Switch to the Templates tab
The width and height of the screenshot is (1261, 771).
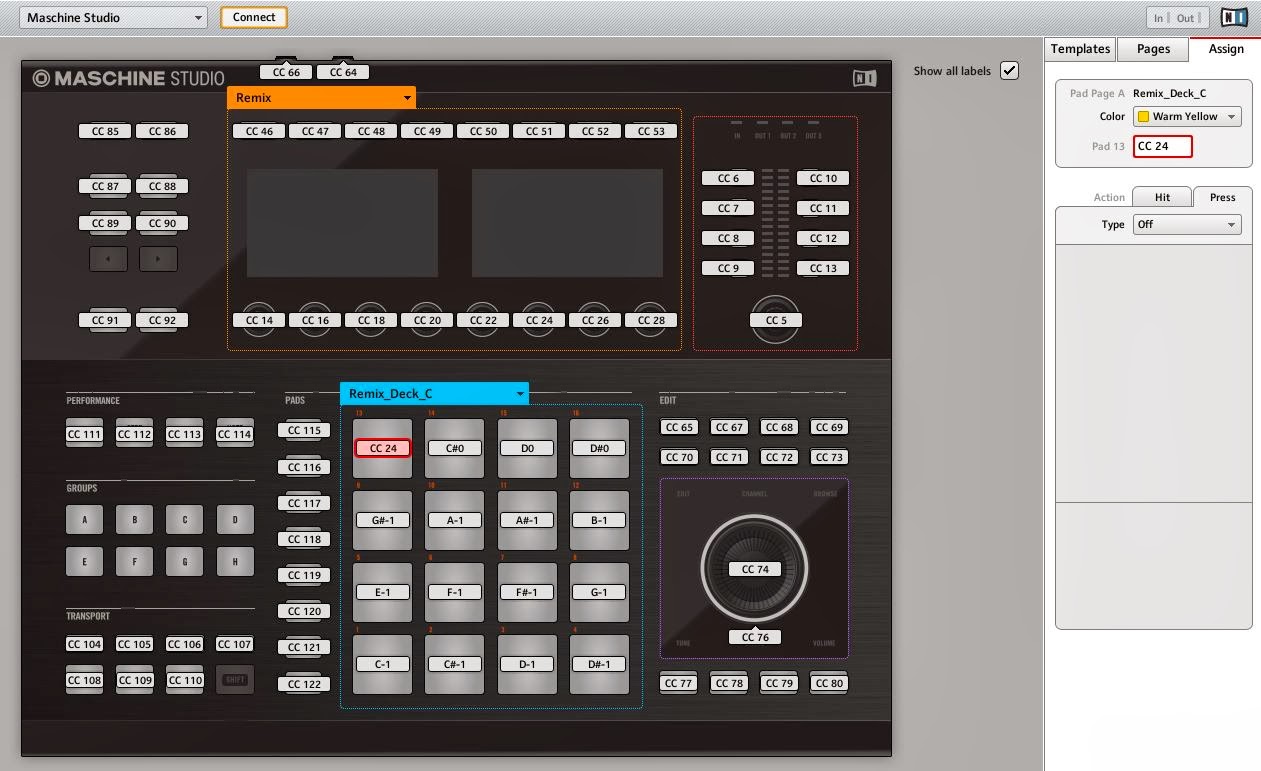pos(1080,49)
